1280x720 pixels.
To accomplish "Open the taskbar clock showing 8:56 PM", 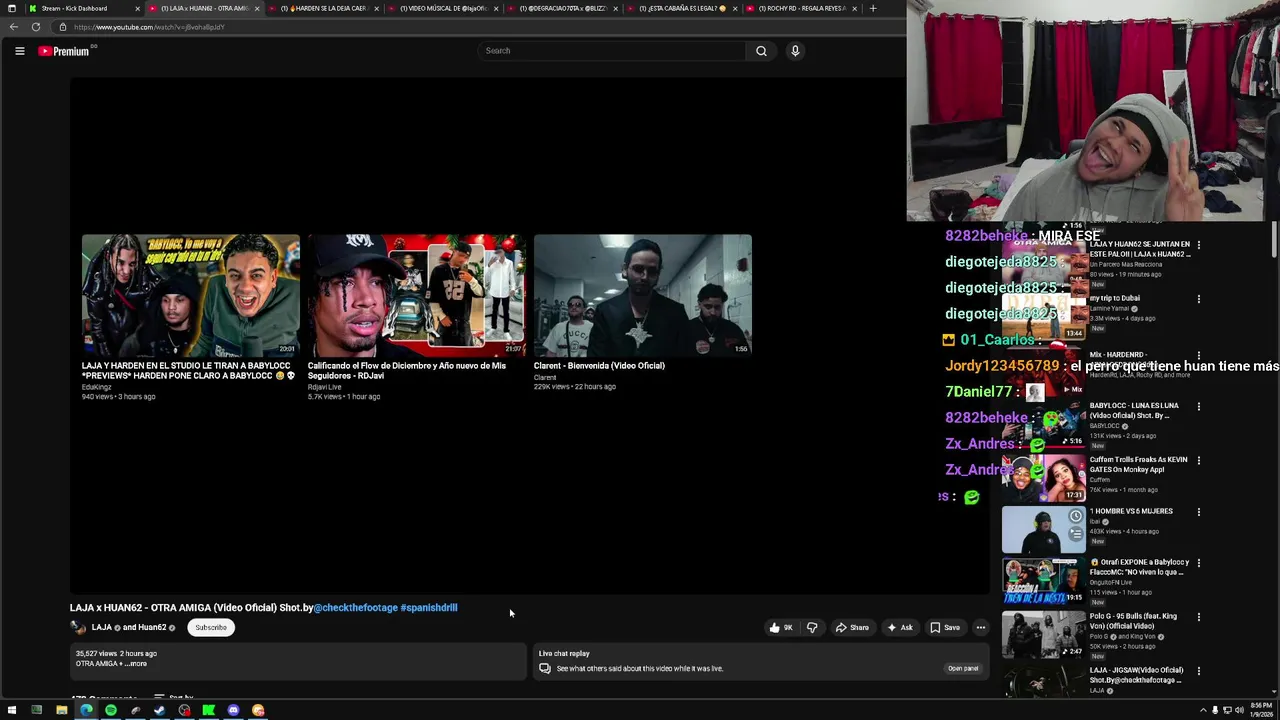I will point(1261,711).
